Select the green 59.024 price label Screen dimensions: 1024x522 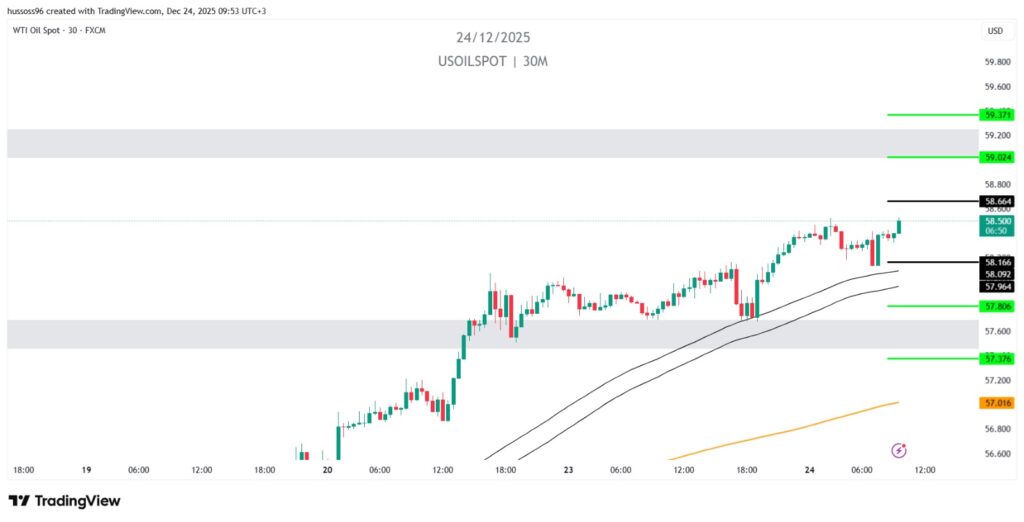click(x=998, y=158)
